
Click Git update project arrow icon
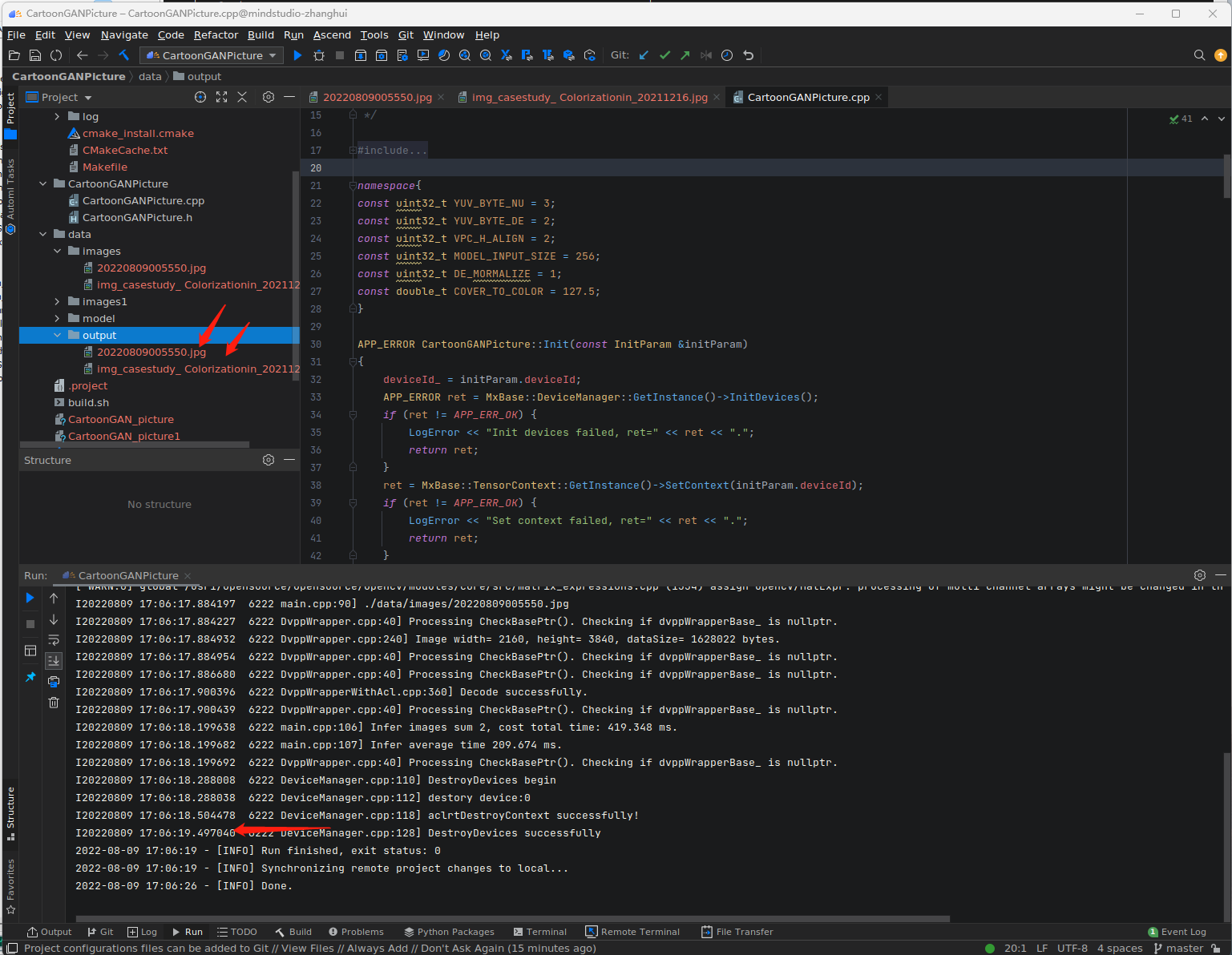point(644,55)
